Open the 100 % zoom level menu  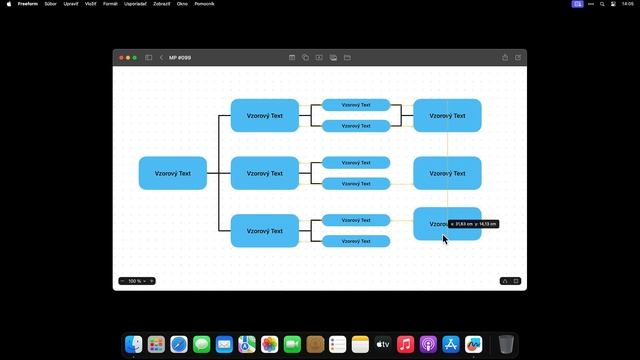137,281
